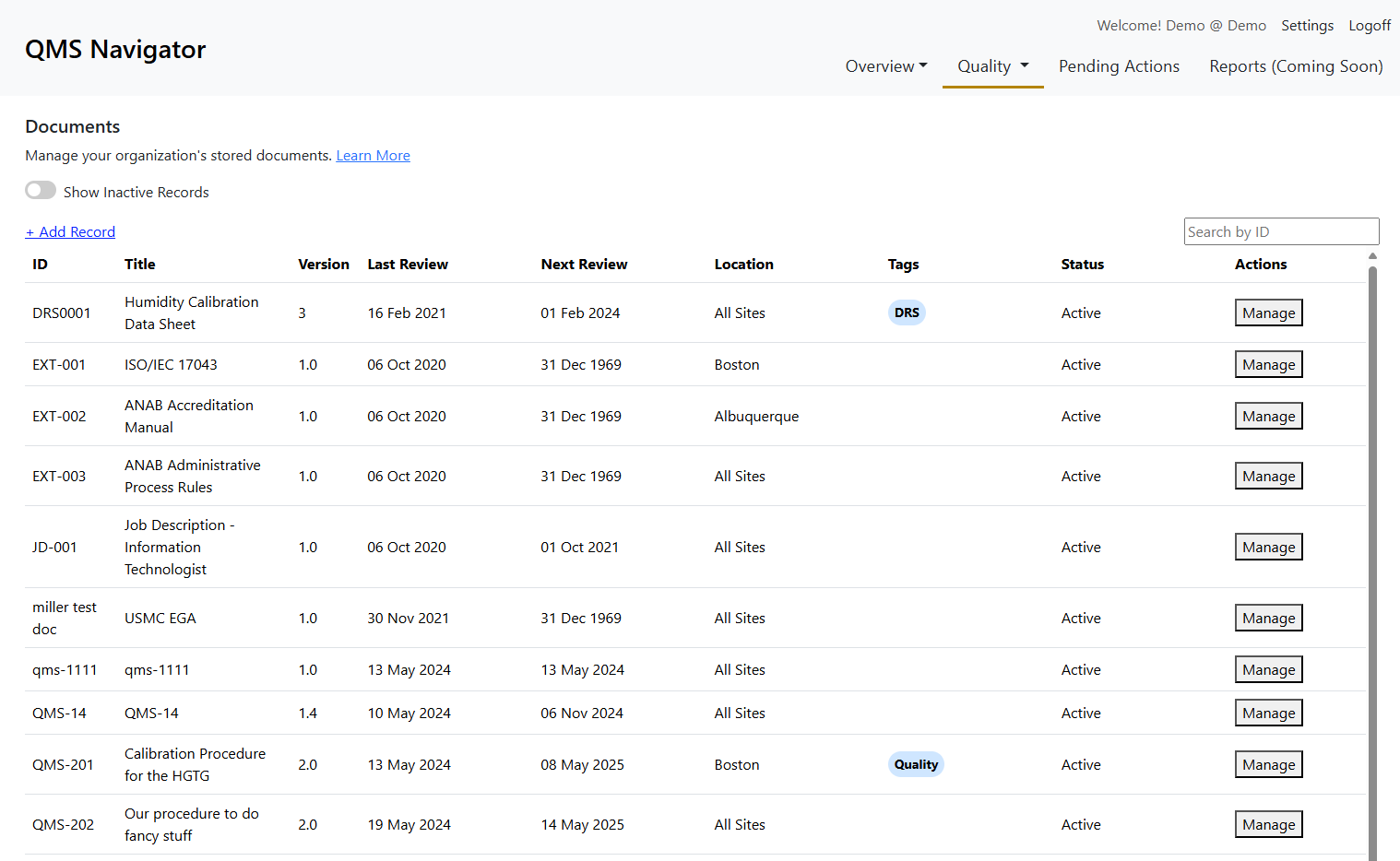Click Manage on the QMS-14 row
Screen dimensions: 1400x861
[1268, 714]
